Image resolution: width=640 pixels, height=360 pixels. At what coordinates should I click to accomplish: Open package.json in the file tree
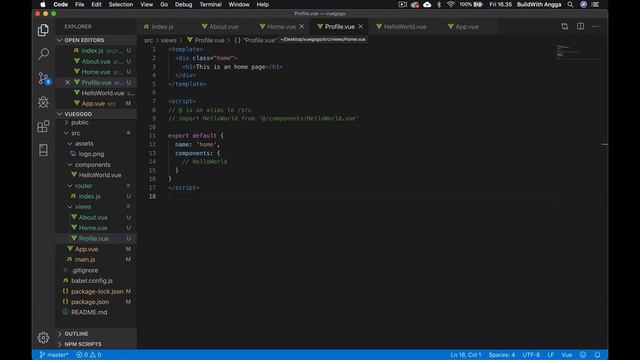click(x=90, y=302)
